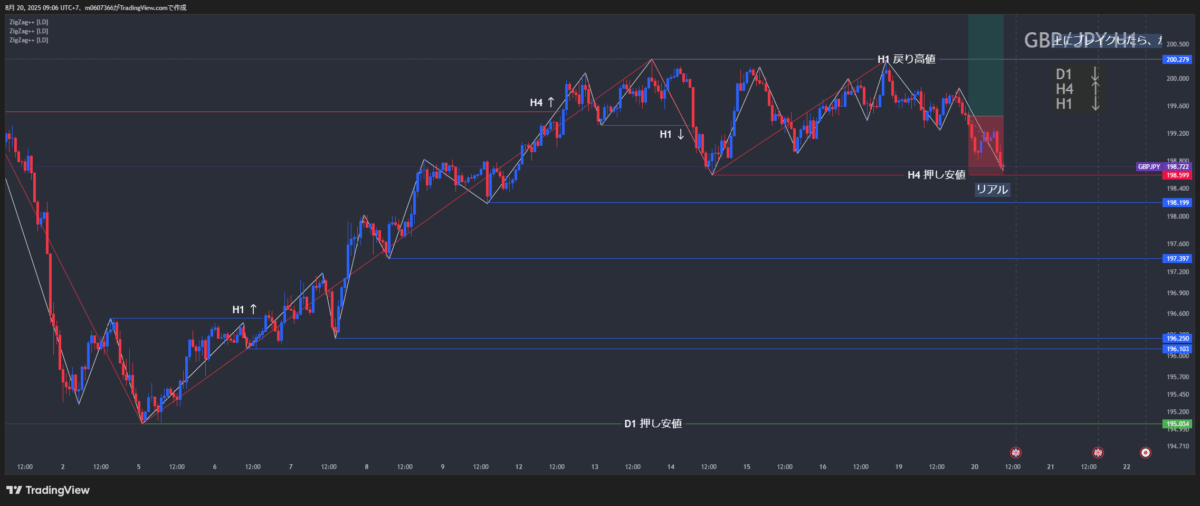Select the 'H1 戻り高値' line label
The height and width of the screenshot is (506, 1200).
tap(906, 59)
